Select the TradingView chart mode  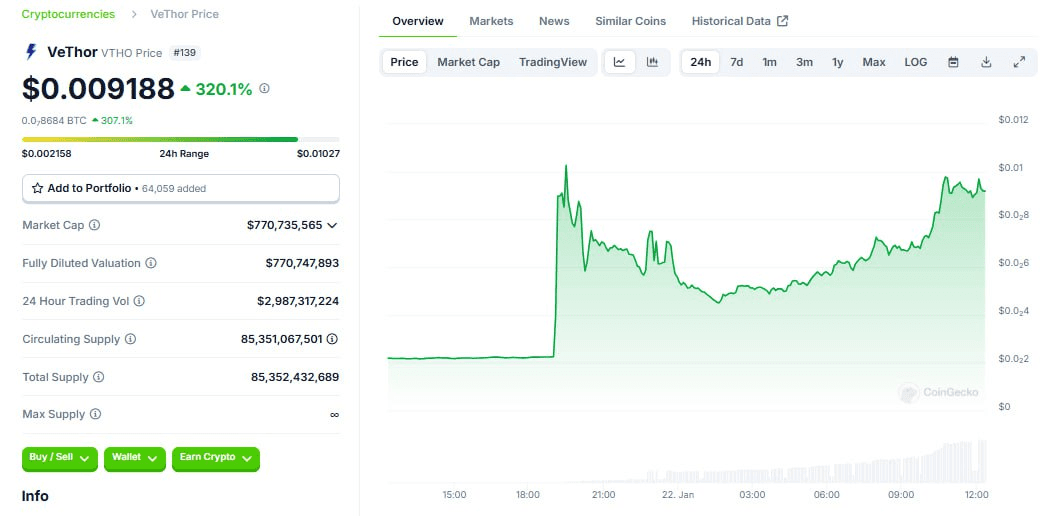tap(553, 62)
